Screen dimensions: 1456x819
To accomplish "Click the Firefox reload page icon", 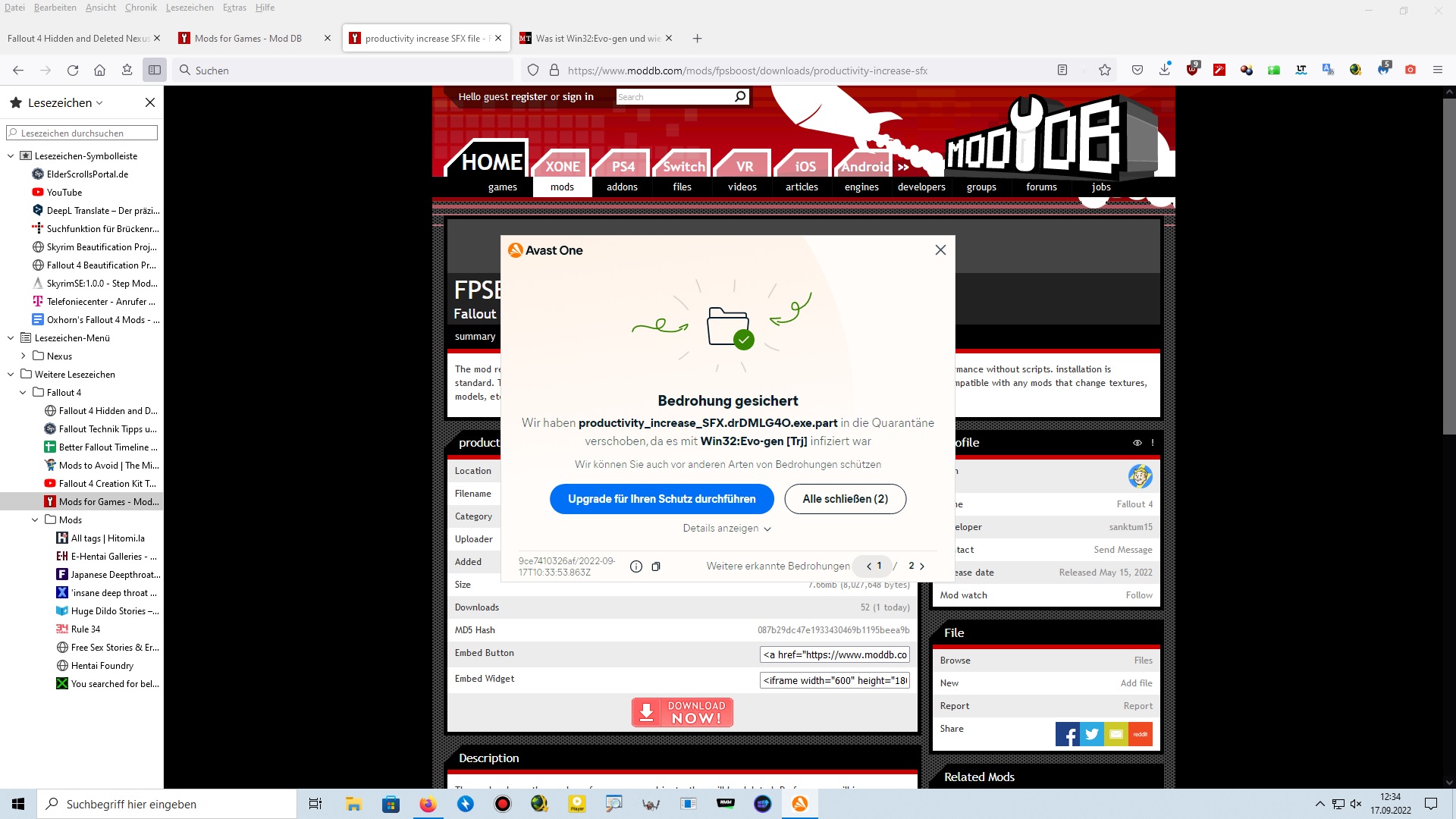I will tap(73, 71).
